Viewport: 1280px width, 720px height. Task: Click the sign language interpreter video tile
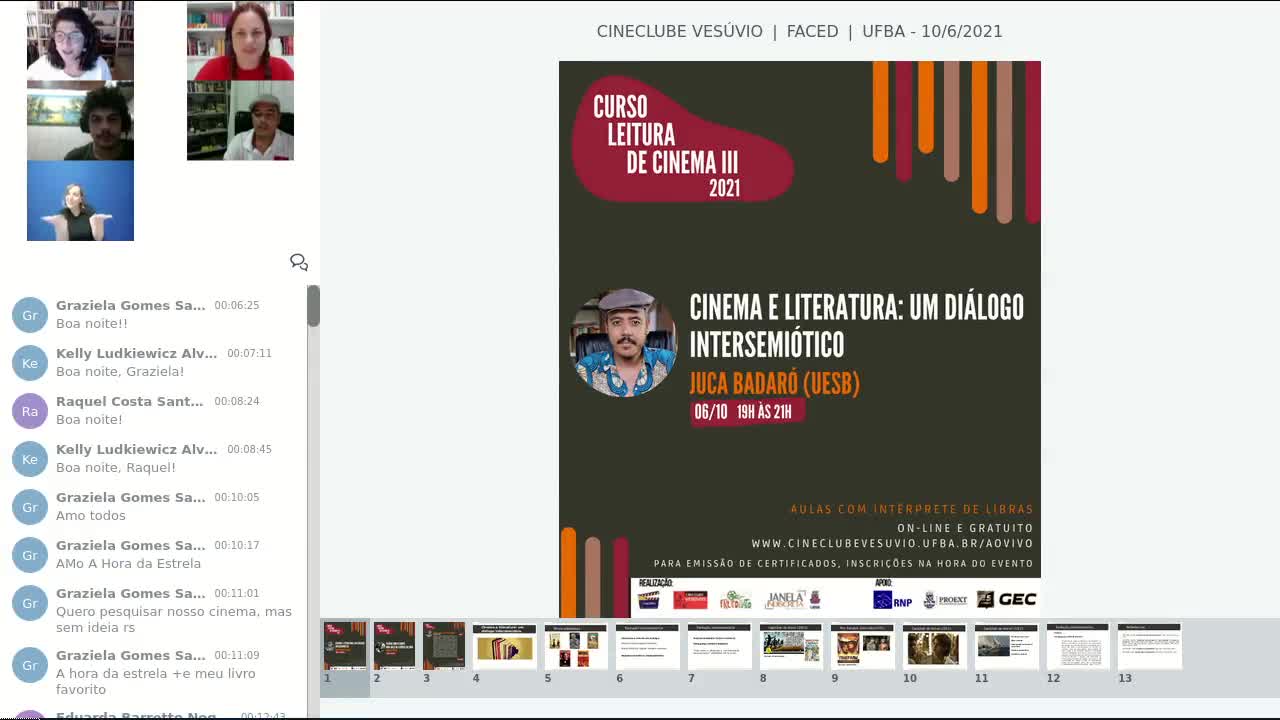[80, 201]
